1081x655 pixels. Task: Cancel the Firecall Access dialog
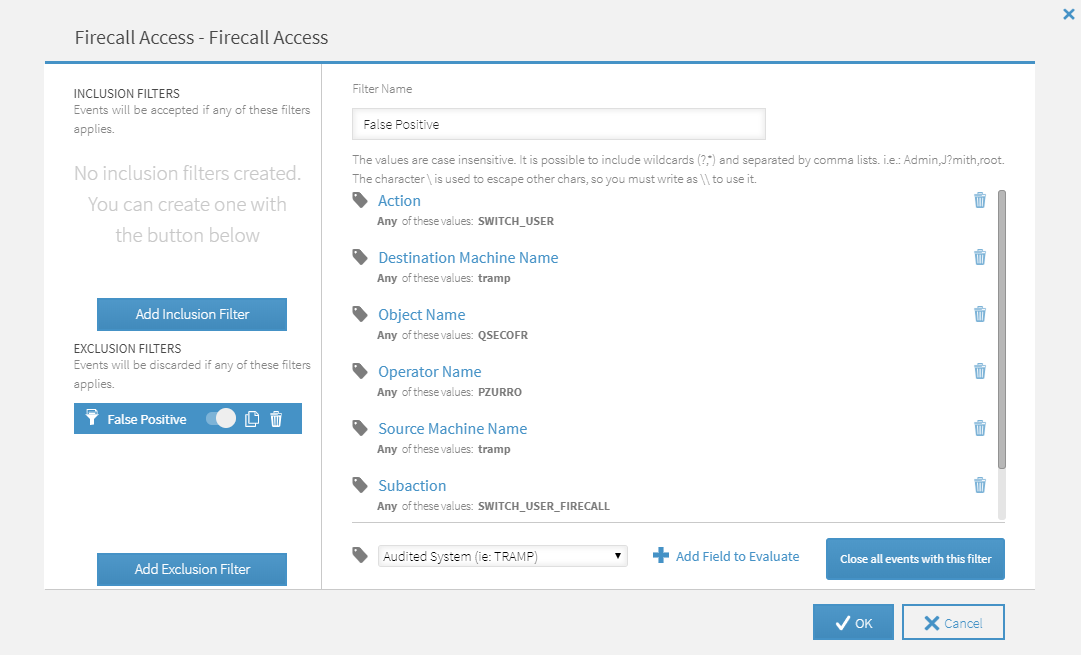[x=952, y=622]
